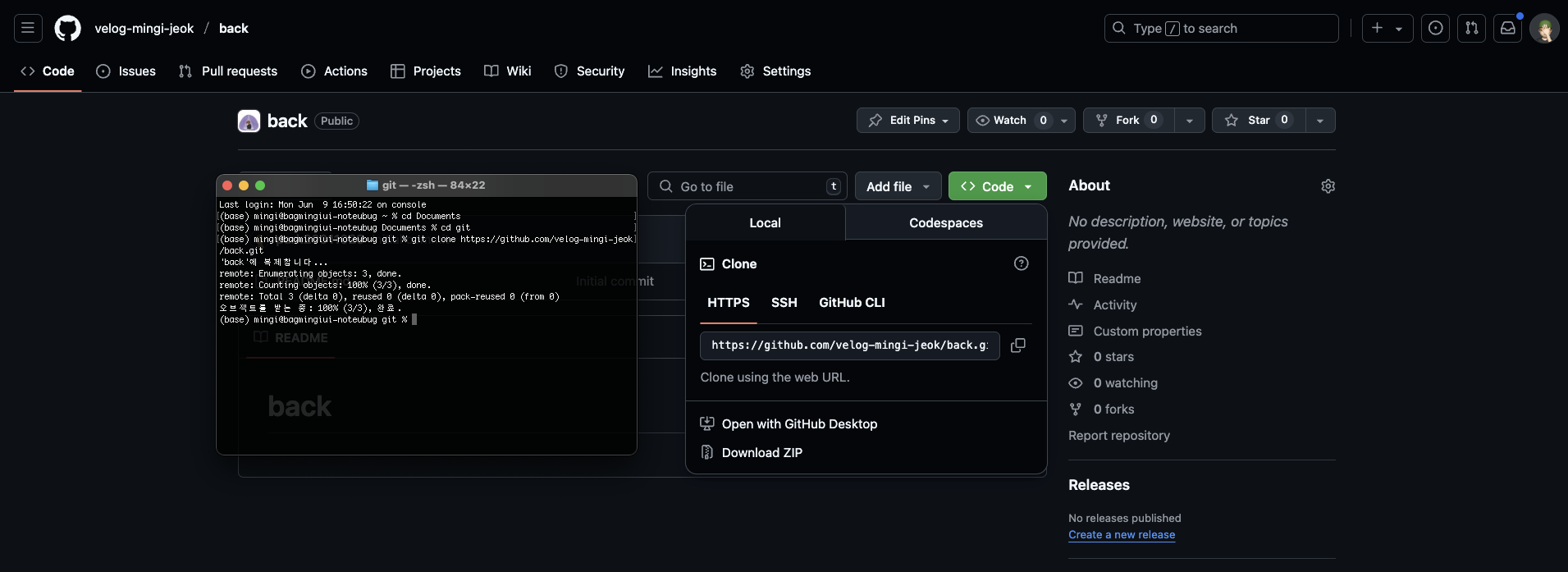This screenshot has width=1568, height=572.
Task: Open the Projects tab
Action: pos(426,71)
